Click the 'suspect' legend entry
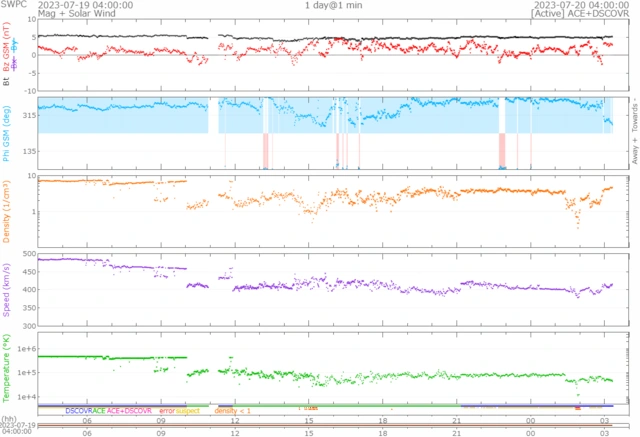 (x=189, y=411)
